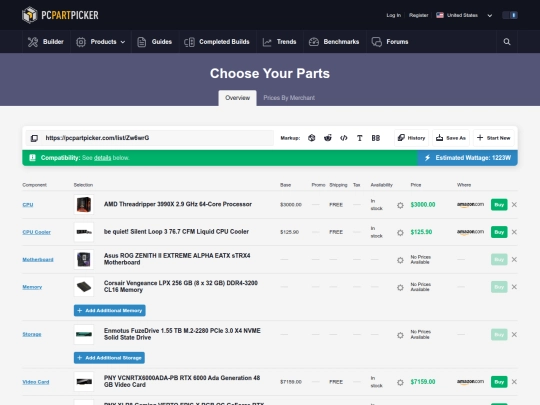Open the gear icon in the CPU Cooler row

[400, 232]
